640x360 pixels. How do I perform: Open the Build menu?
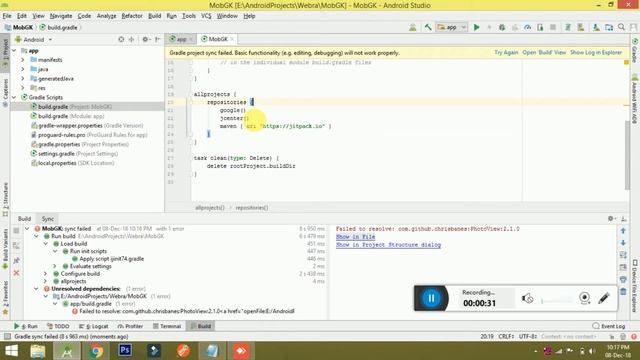pyautogui.click(x=154, y=16)
